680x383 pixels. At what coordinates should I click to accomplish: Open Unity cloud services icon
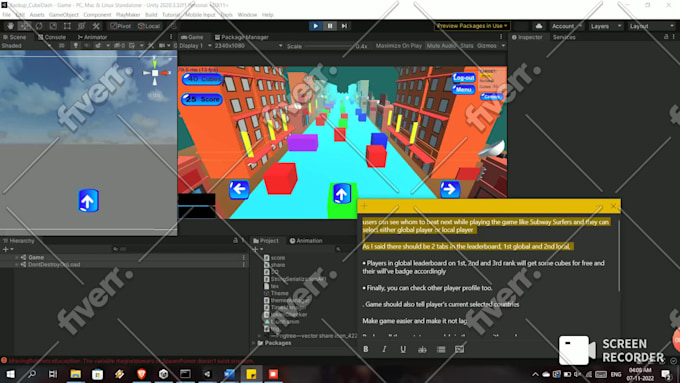click(539, 26)
